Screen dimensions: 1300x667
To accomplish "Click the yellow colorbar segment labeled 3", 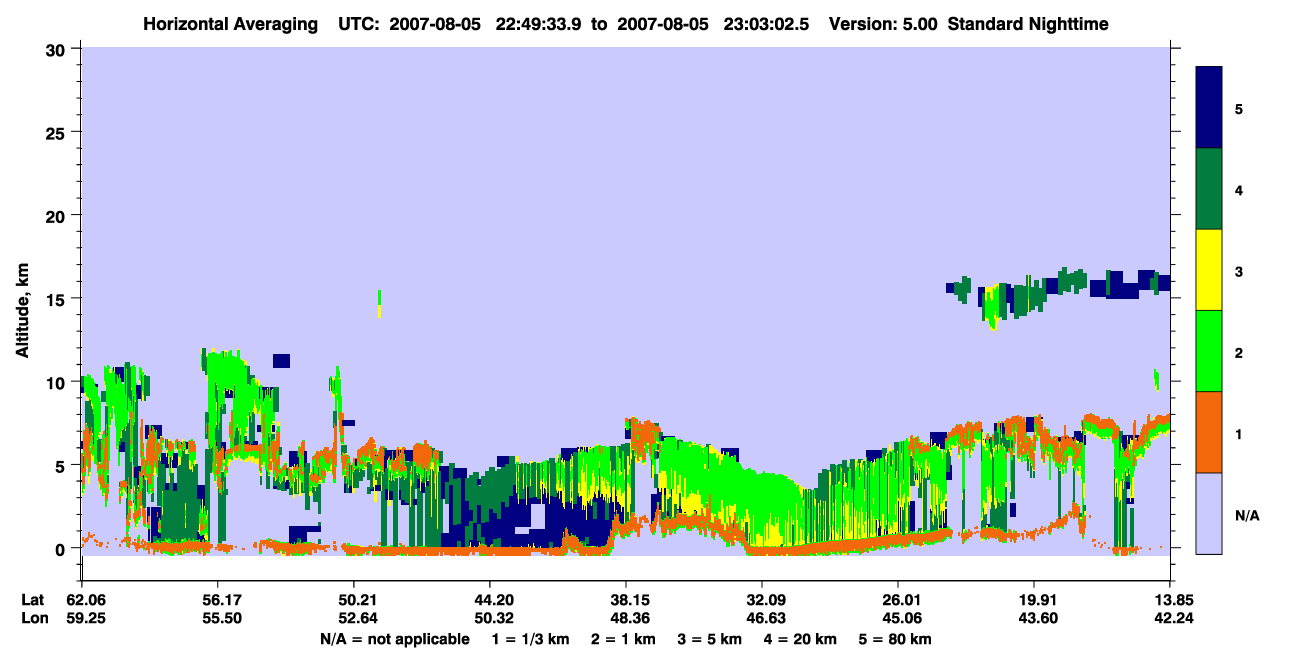I will [x=1209, y=270].
